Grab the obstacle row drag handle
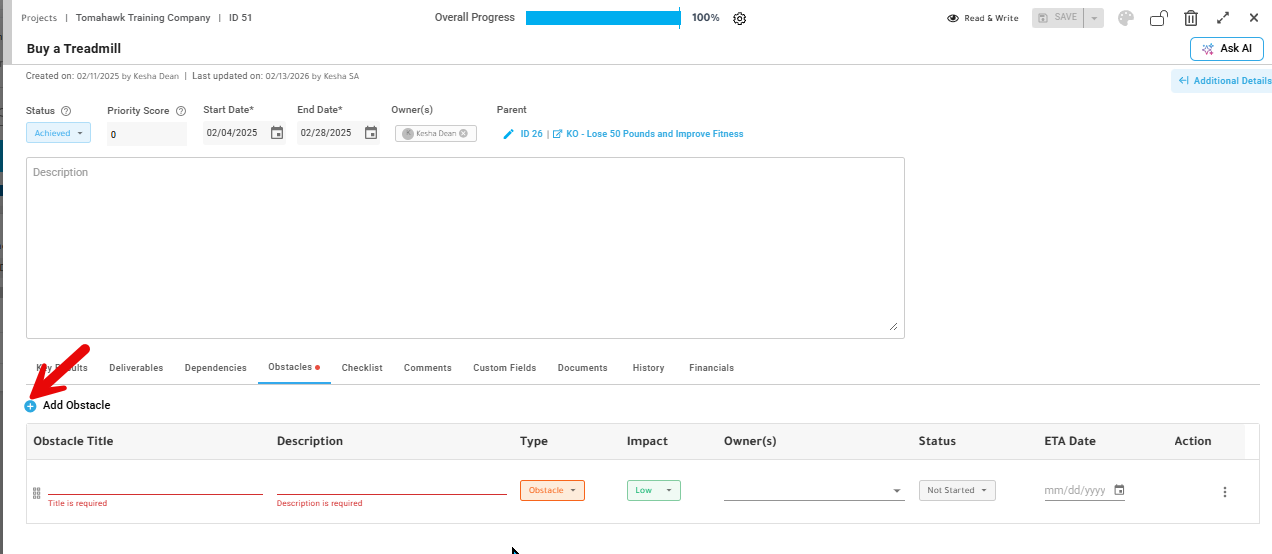Image resolution: width=1272 pixels, height=554 pixels. click(x=37, y=493)
